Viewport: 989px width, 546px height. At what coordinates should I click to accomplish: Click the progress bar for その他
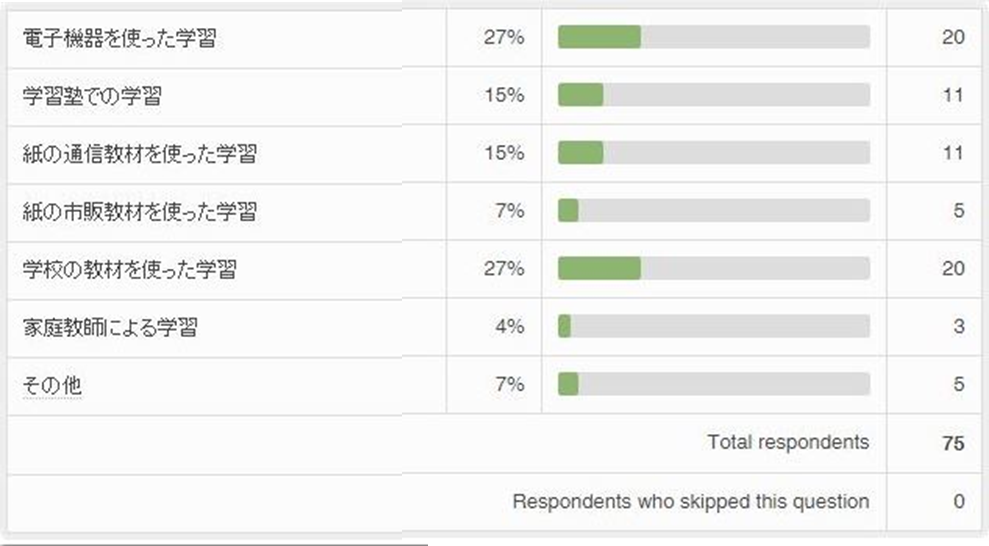713,383
